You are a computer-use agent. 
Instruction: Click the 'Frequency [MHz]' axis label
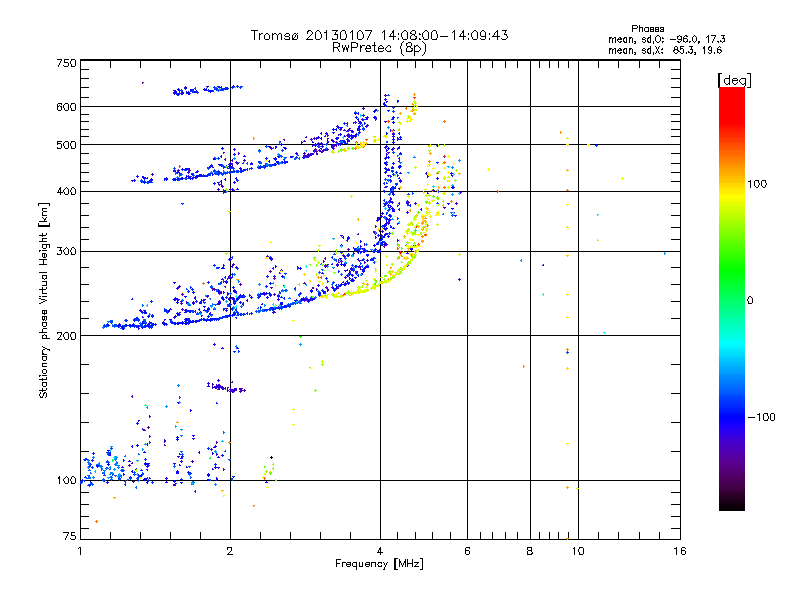pyautogui.click(x=379, y=564)
